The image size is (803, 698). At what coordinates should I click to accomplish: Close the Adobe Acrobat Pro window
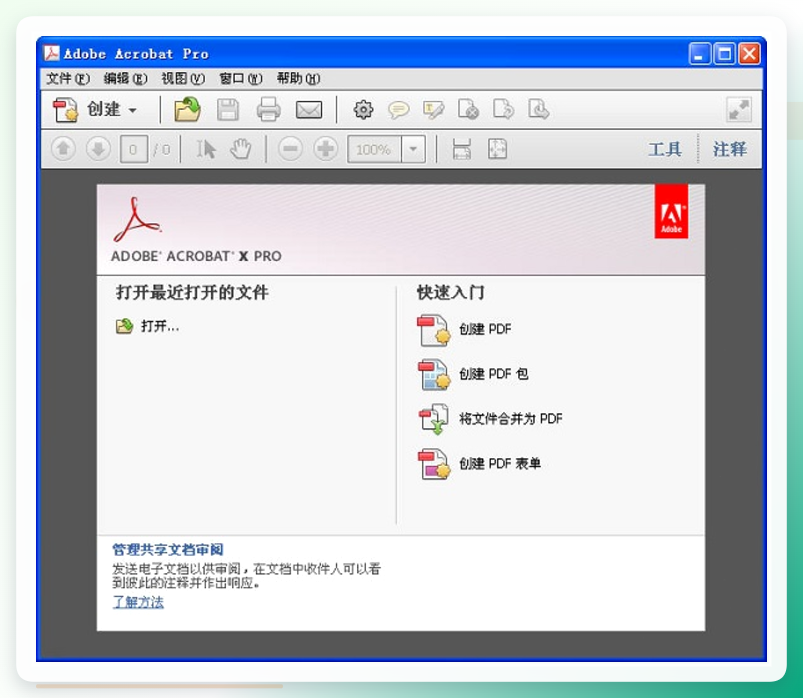coord(749,53)
